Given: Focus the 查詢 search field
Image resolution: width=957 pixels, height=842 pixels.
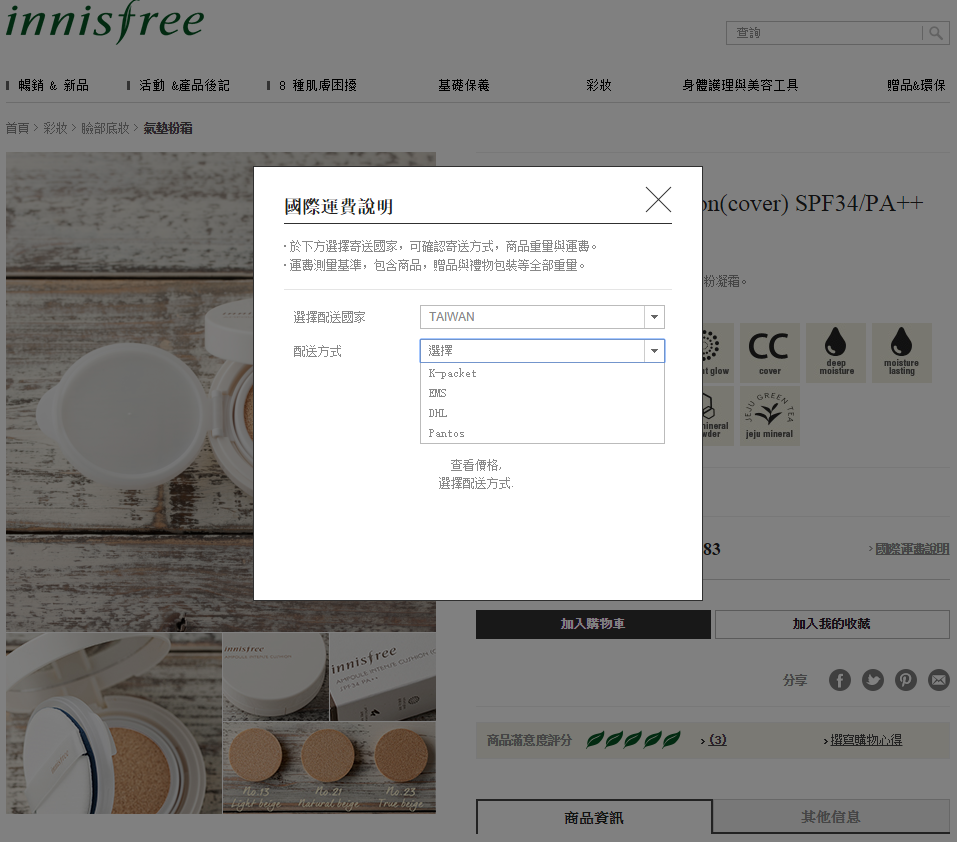Looking at the screenshot, I should point(824,33).
